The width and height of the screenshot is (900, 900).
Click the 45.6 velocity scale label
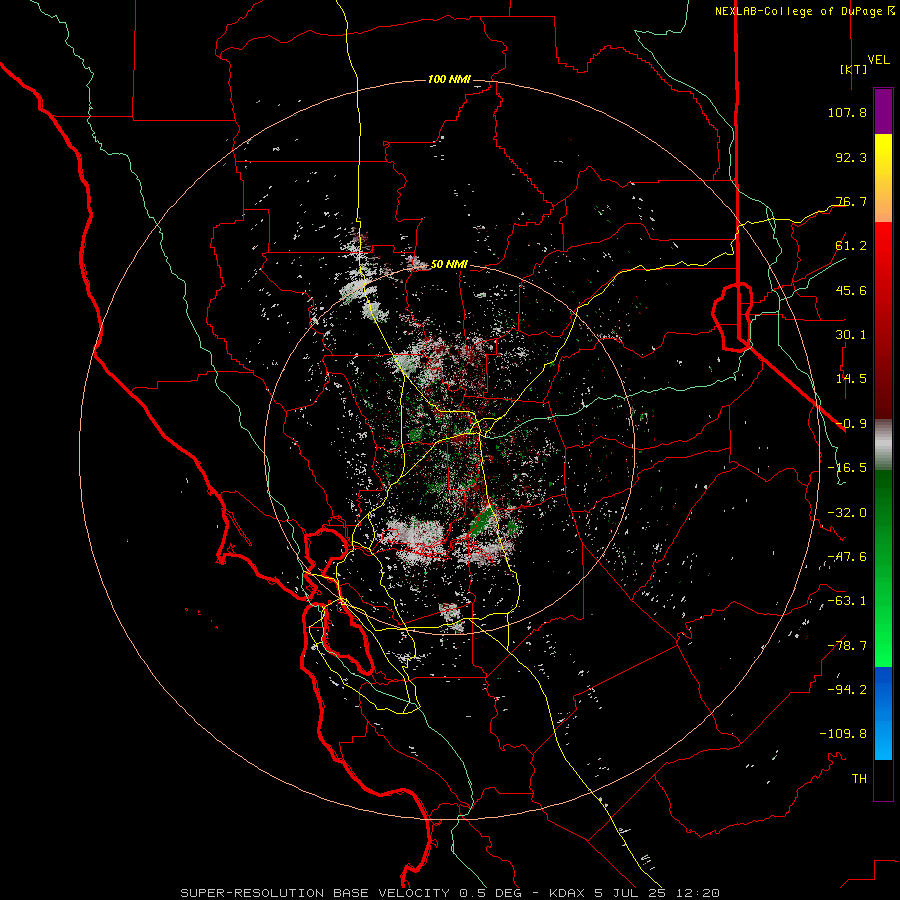(851, 290)
